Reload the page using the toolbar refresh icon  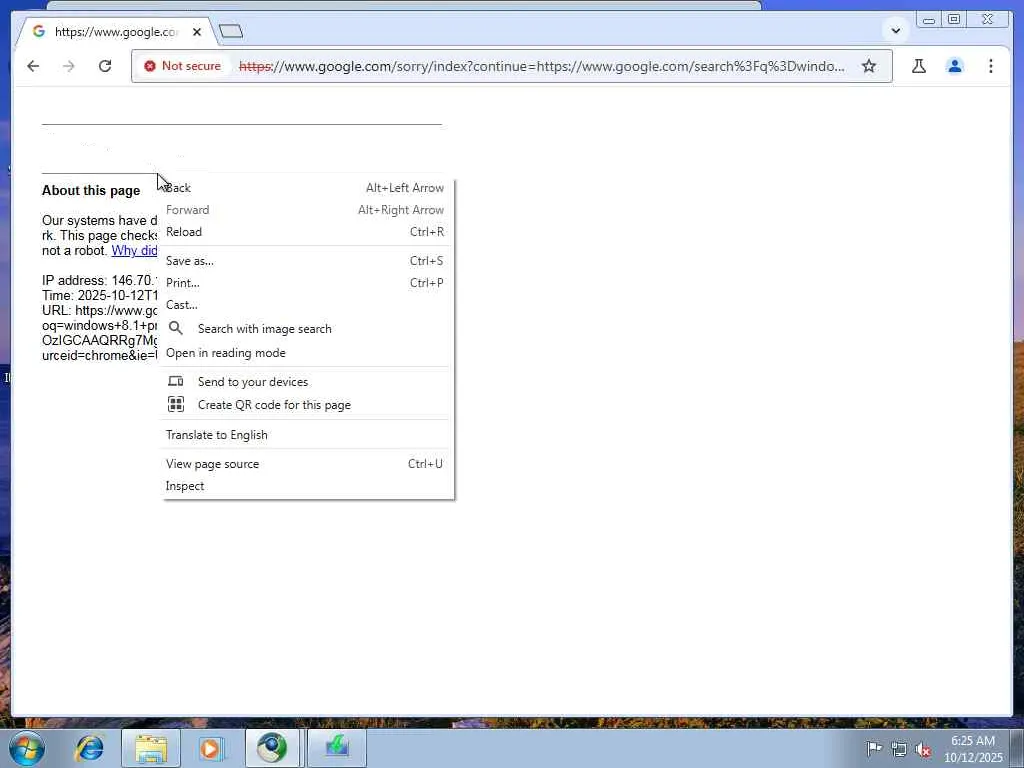click(x=104, y=66)
